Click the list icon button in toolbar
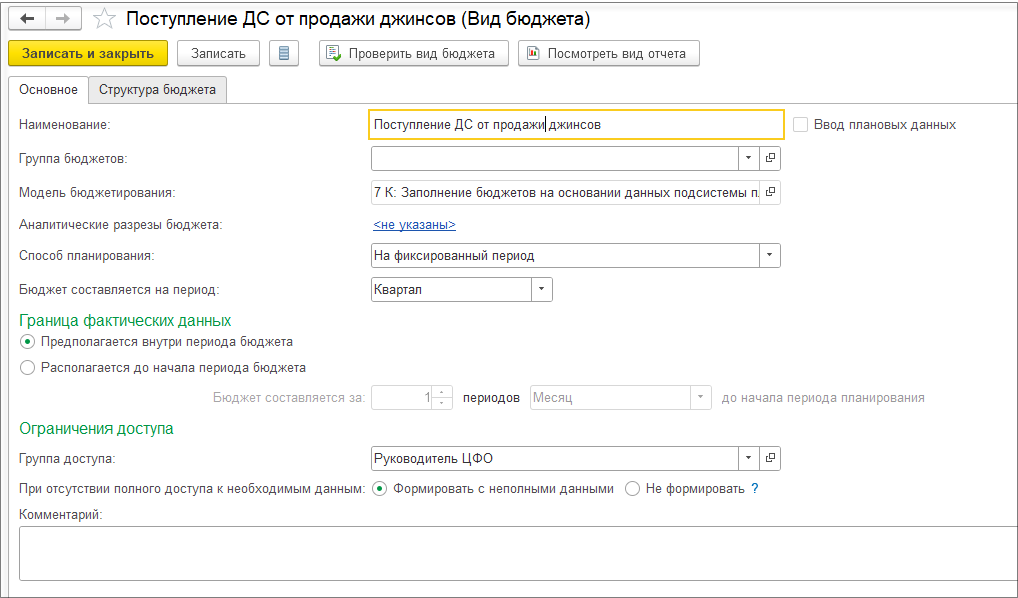 click(284, 53)
